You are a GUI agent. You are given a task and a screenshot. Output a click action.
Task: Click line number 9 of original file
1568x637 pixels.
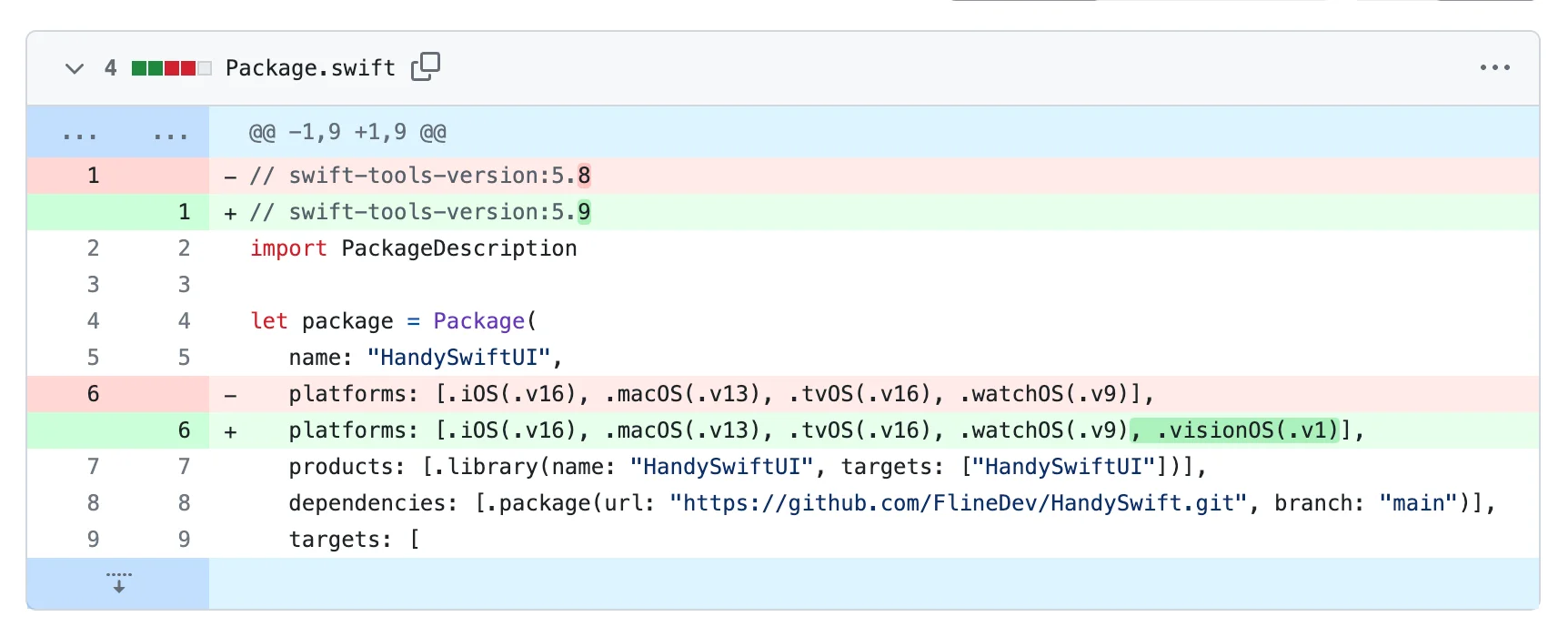click(x=93, y=540)
